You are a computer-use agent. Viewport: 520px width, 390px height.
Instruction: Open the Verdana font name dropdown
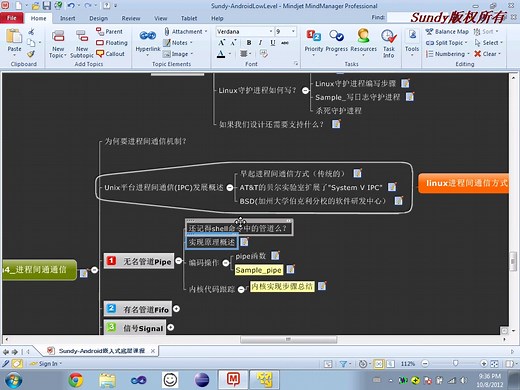click(271, 31)
